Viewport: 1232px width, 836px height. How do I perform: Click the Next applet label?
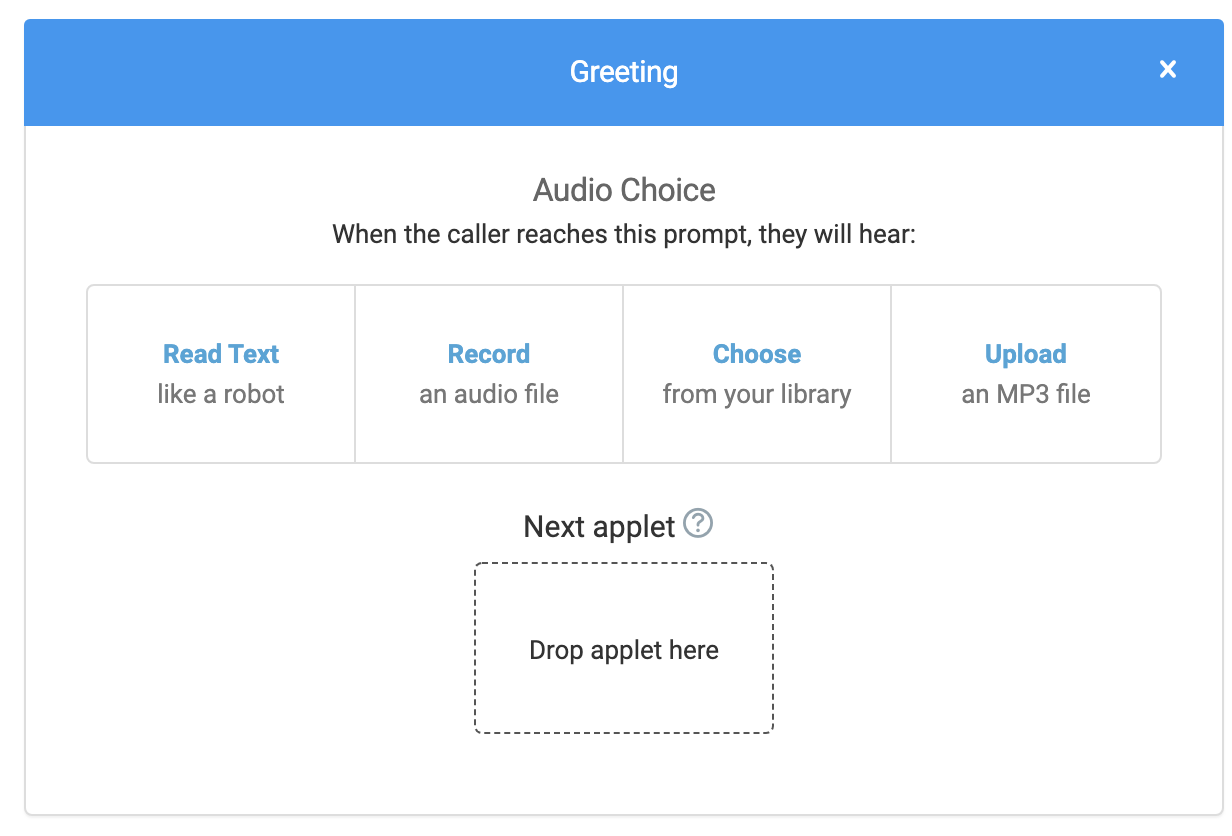click(x=599, y=527)
